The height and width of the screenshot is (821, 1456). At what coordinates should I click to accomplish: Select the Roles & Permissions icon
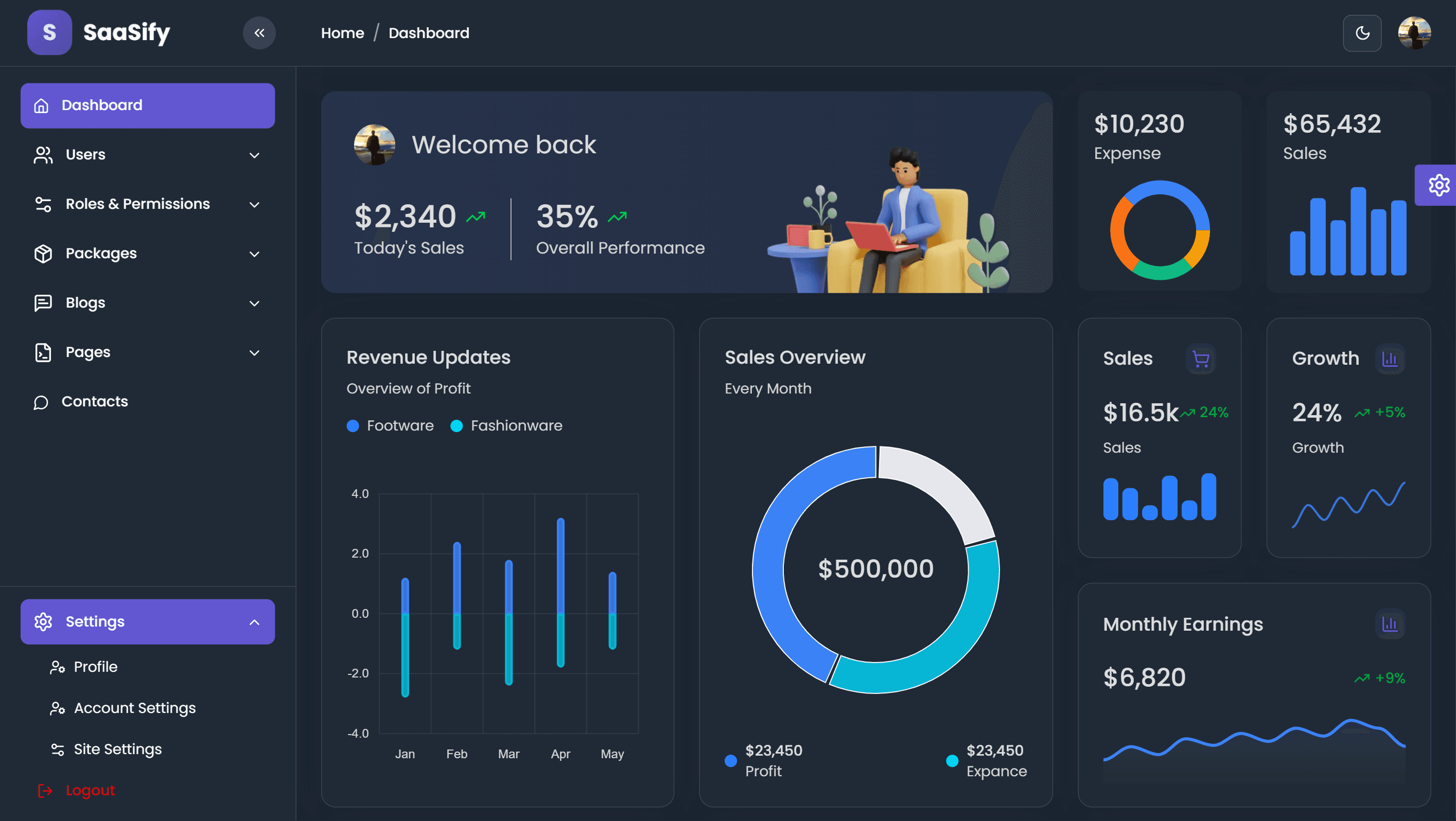[43, 204]
